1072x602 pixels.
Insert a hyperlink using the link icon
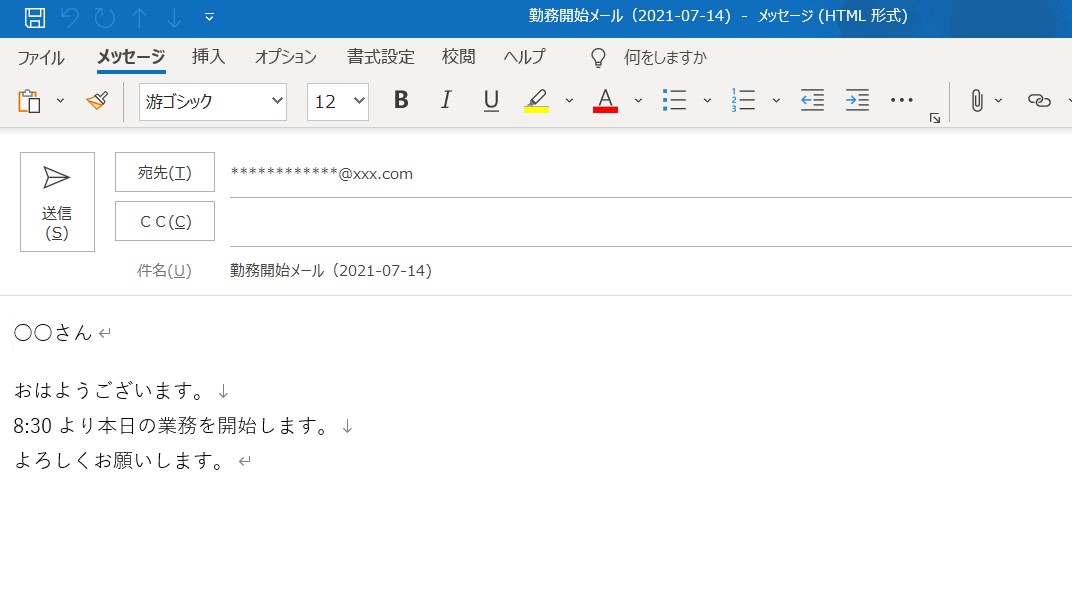click(x=1039, y=101)
